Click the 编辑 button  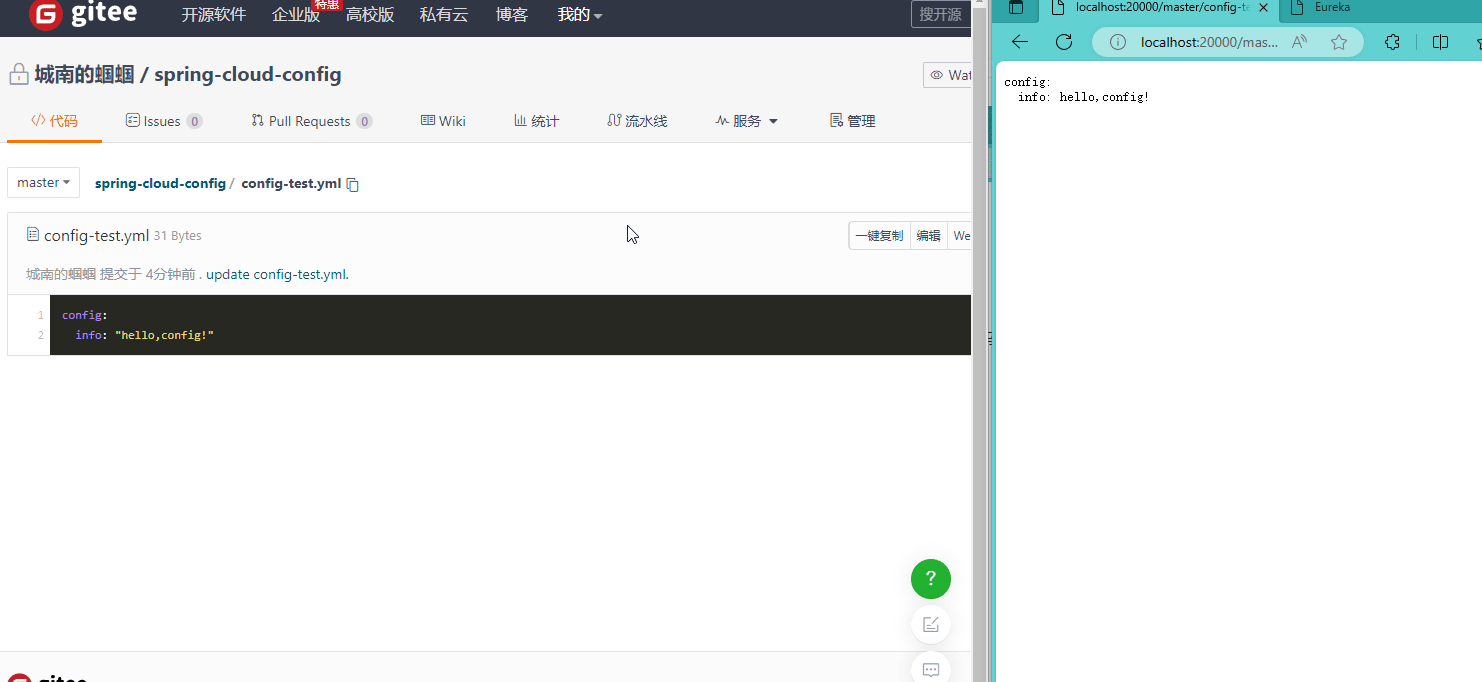929,236
